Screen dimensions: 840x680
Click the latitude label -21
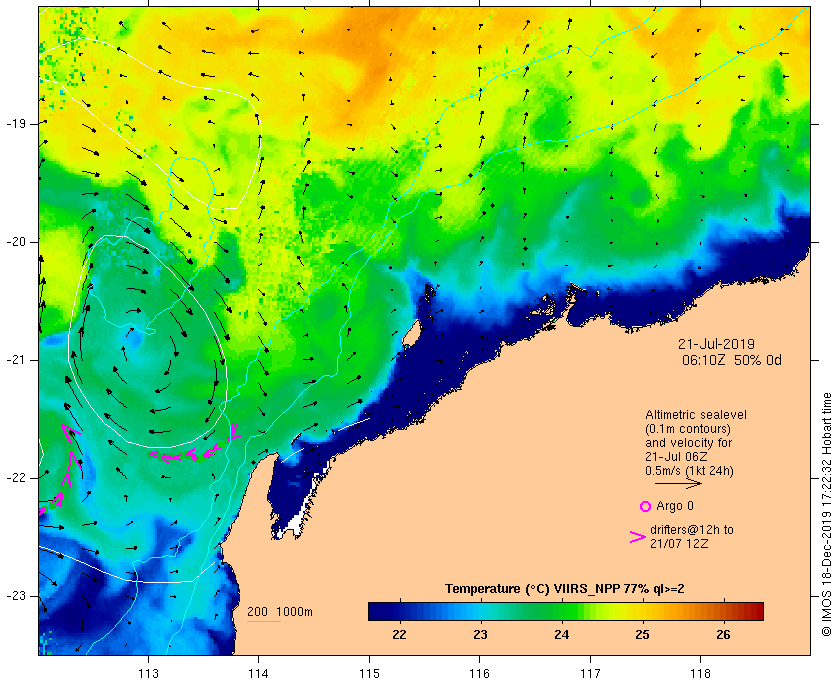[x=16, y=360]
